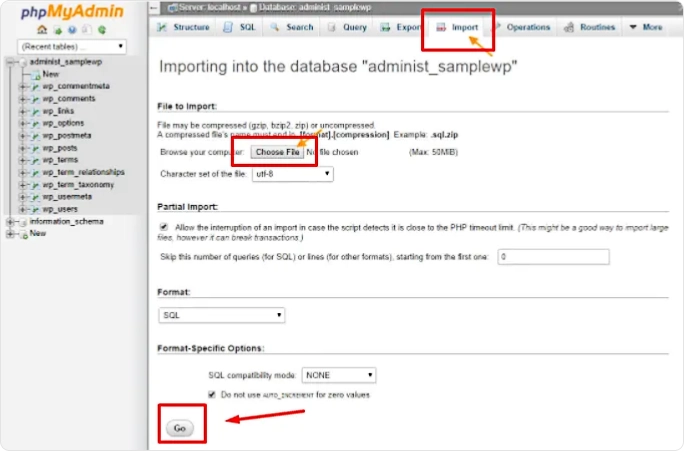
Task: Switch to the SQL tab
Action: point(239,27)
